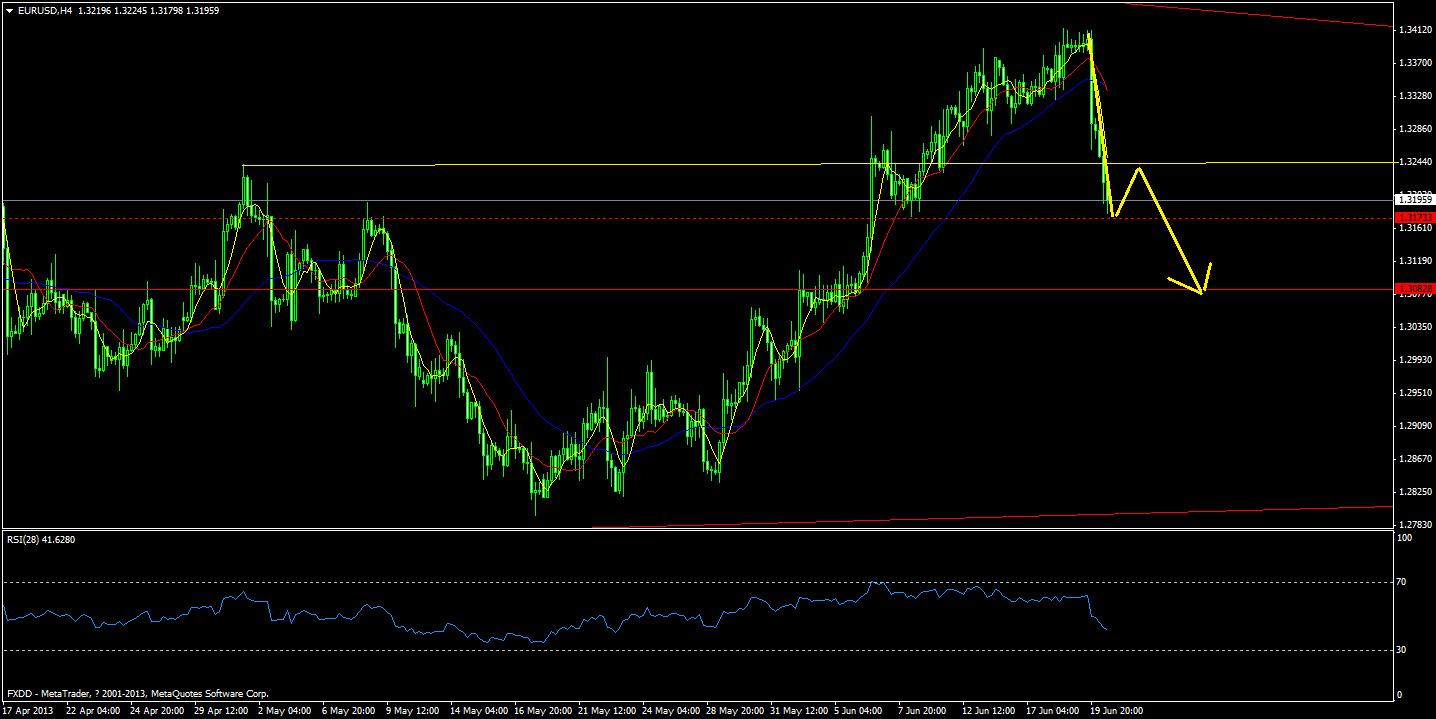Click red price label 1.30826
This screenshot has width=1436, height=719.
point(1415,288)
